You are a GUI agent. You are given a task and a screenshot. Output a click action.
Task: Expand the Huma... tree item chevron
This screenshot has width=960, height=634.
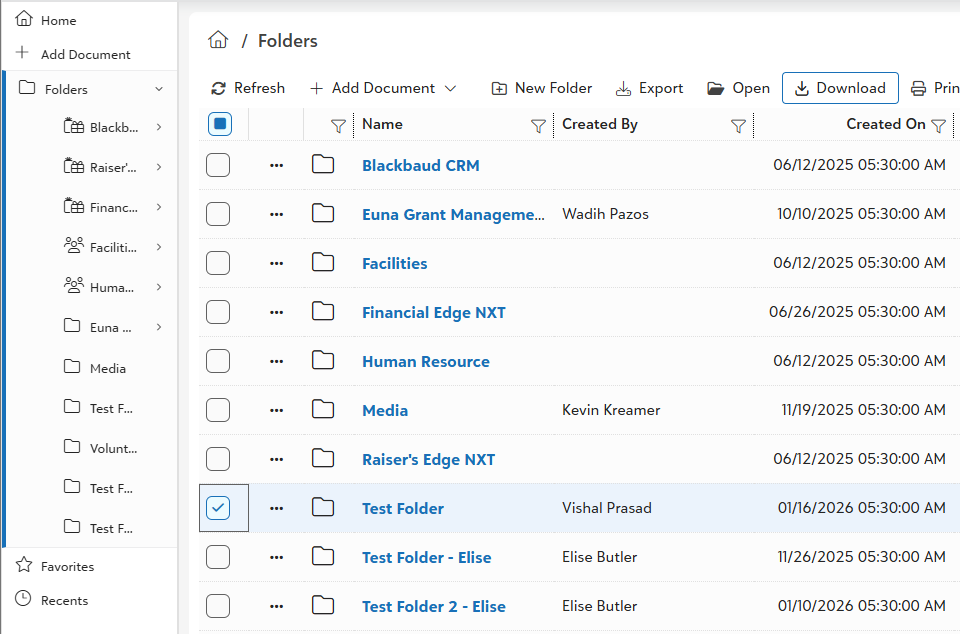(x=159, y=287)
